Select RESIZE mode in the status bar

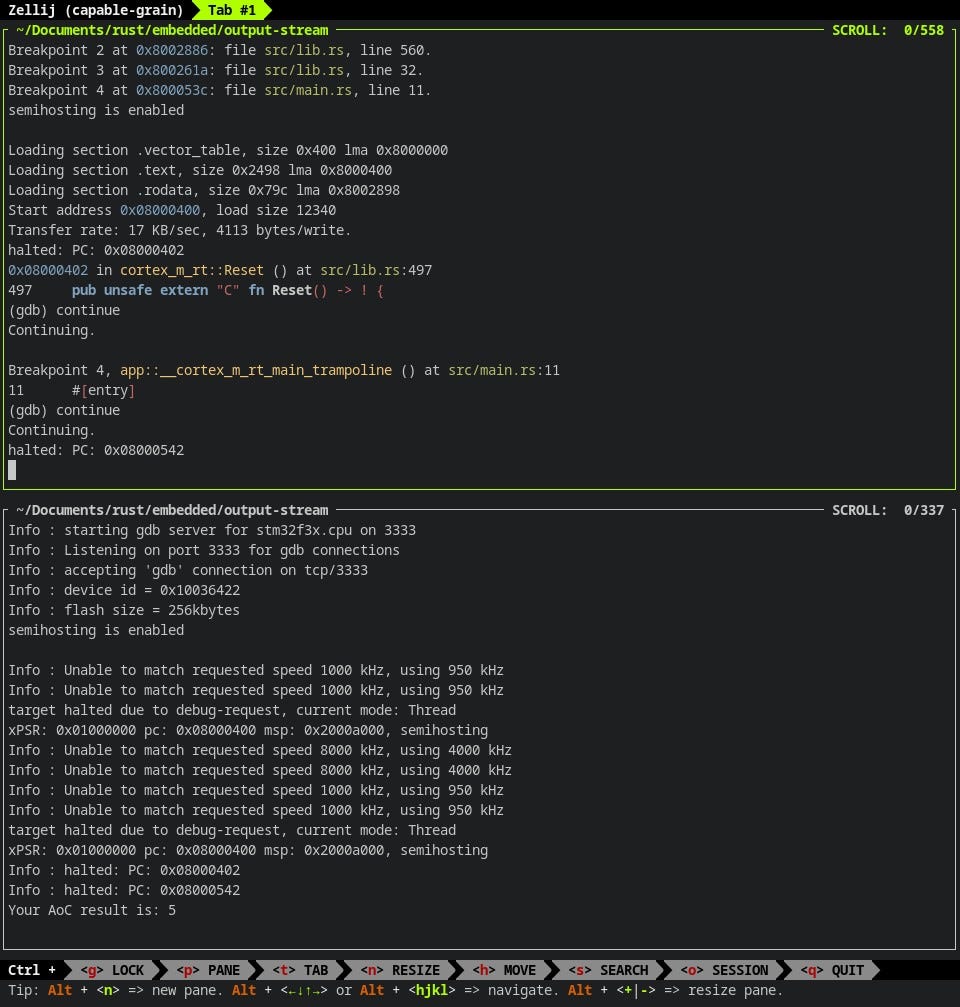(401, 970)
